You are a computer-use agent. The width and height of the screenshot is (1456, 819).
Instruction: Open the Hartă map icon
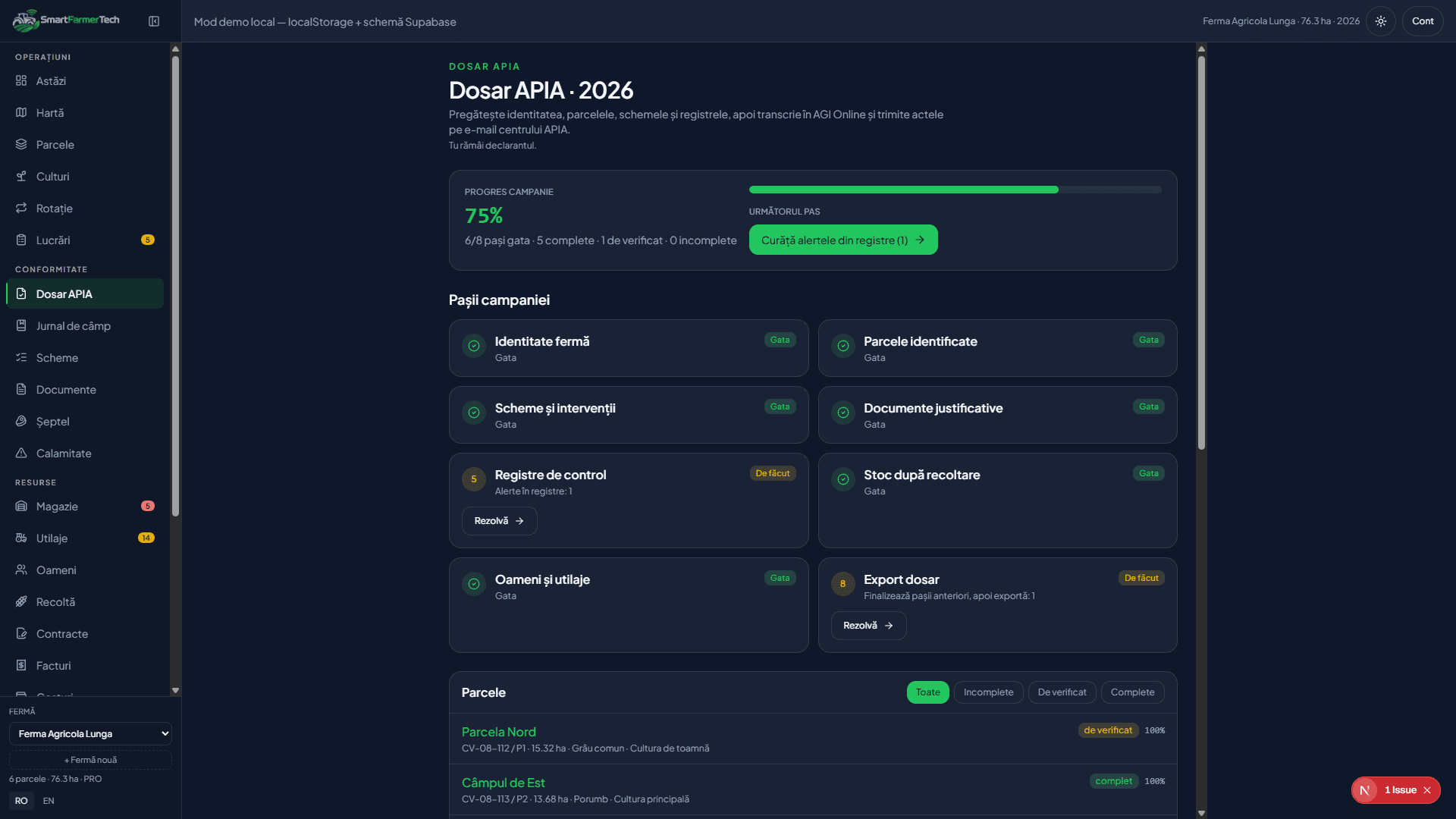coord(21,112)
